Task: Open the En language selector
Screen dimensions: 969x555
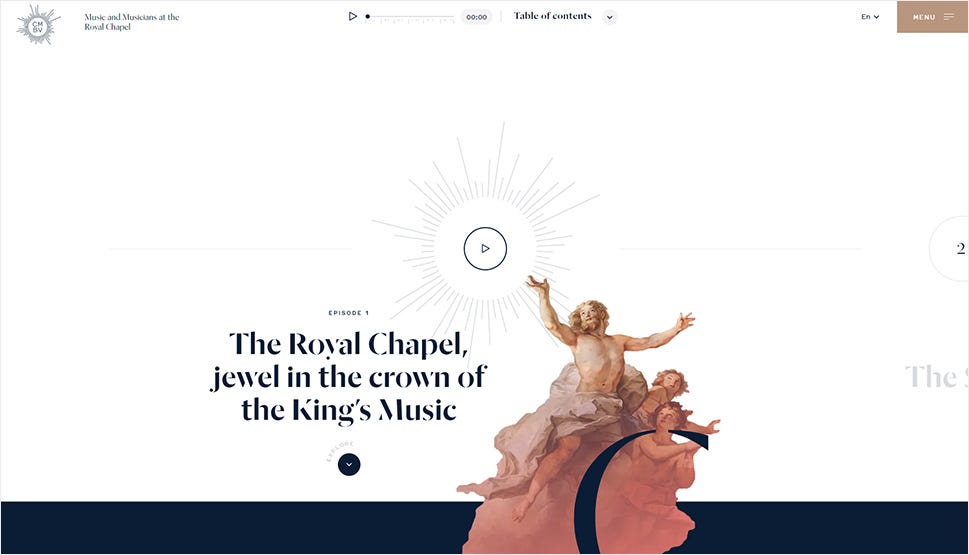Action: 870,17
